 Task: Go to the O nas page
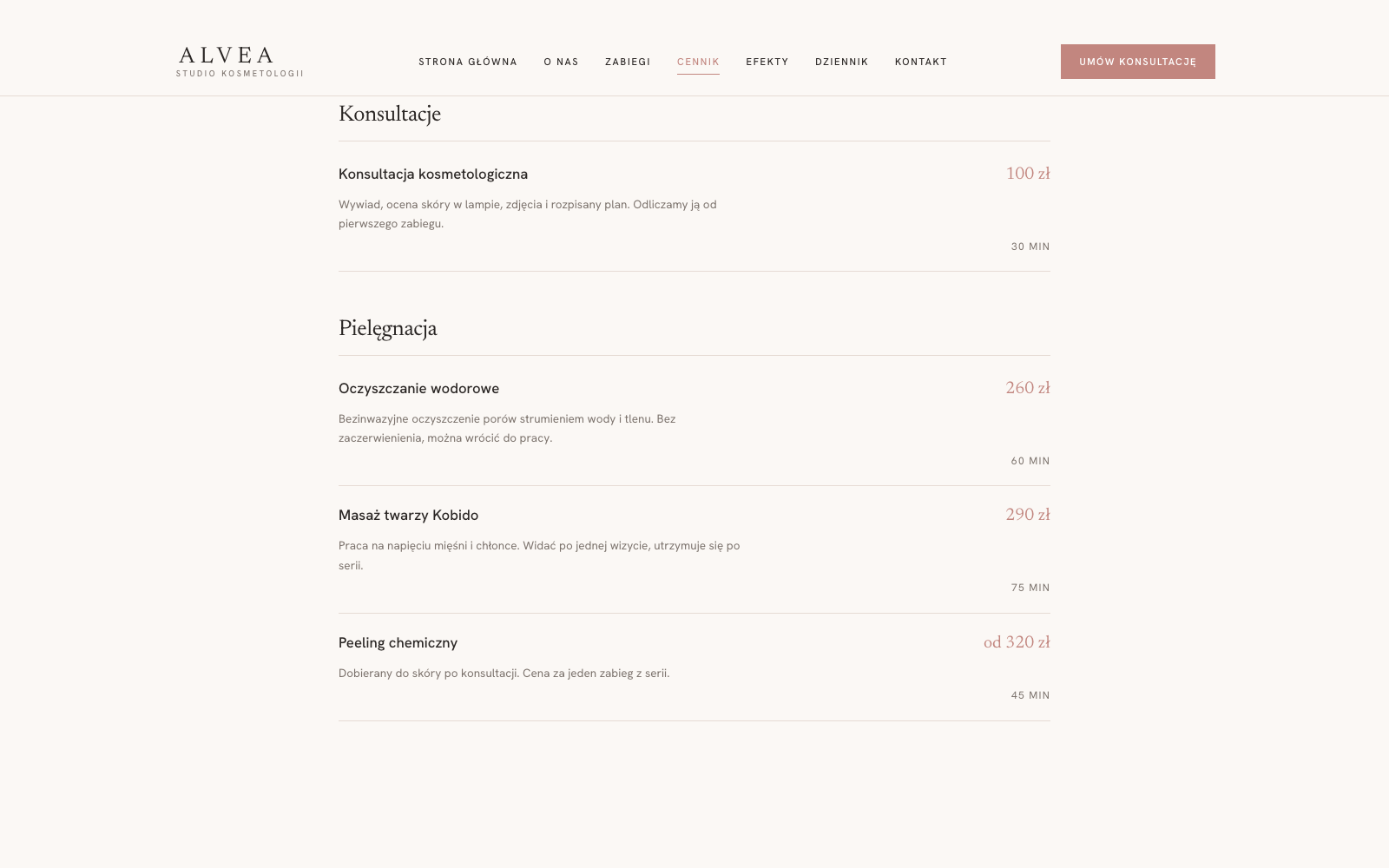(x=561, y=62)
